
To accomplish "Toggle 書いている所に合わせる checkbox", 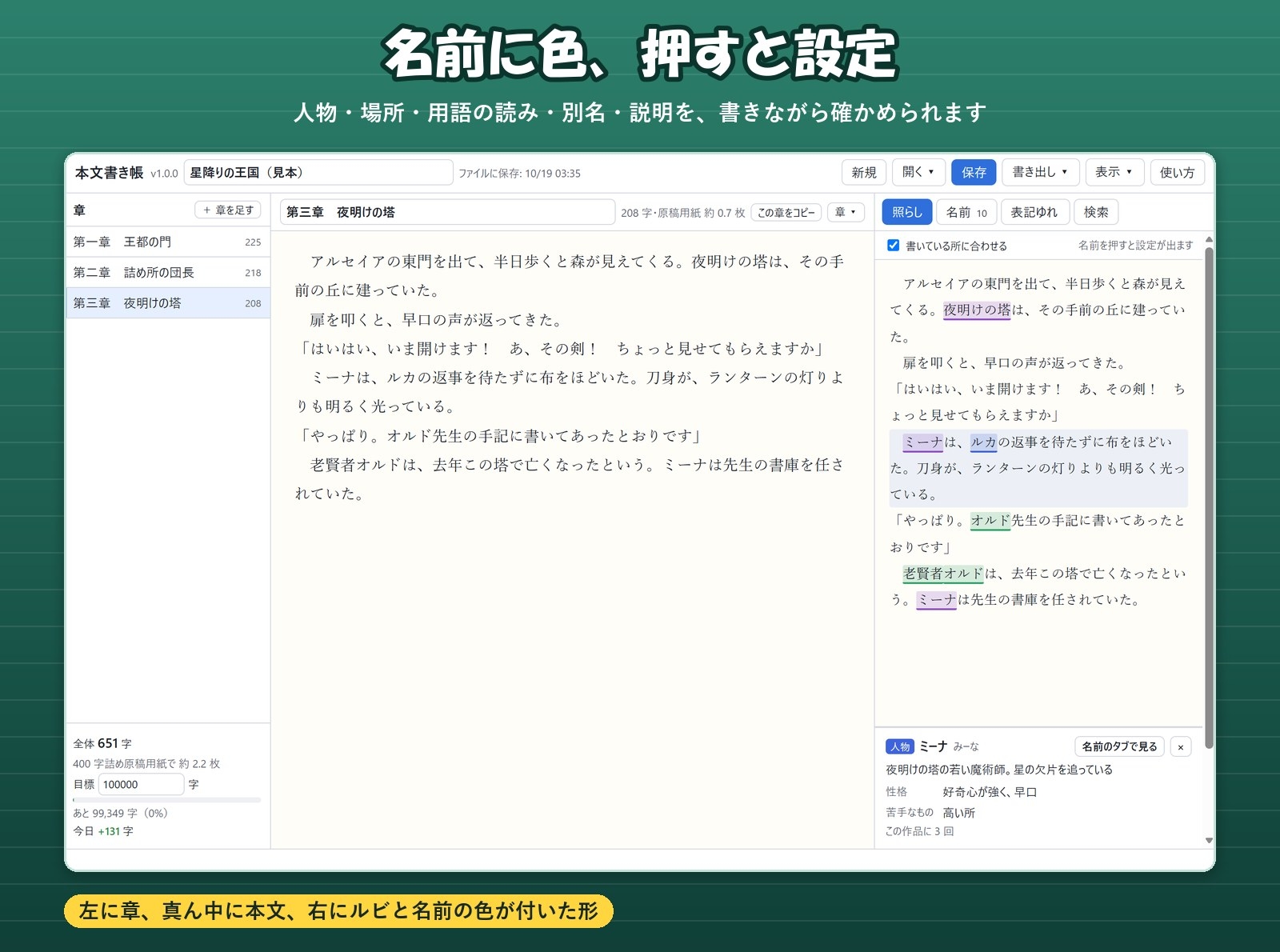I will pos(893,246).
